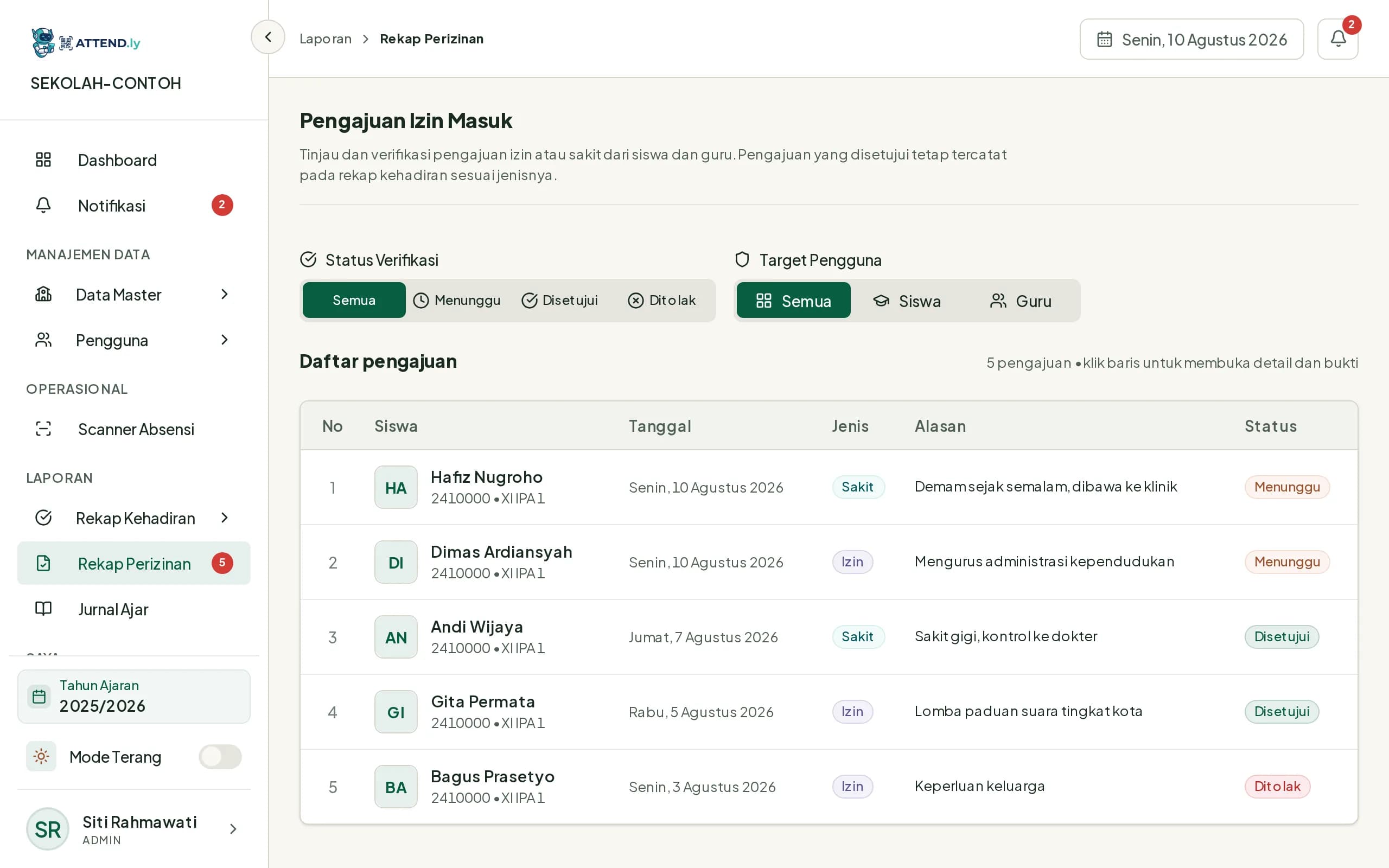Click the Laporan breadcrumb link
This screenshot has width=1389, height=868.
pyautogui.click(x=326, y=39)
